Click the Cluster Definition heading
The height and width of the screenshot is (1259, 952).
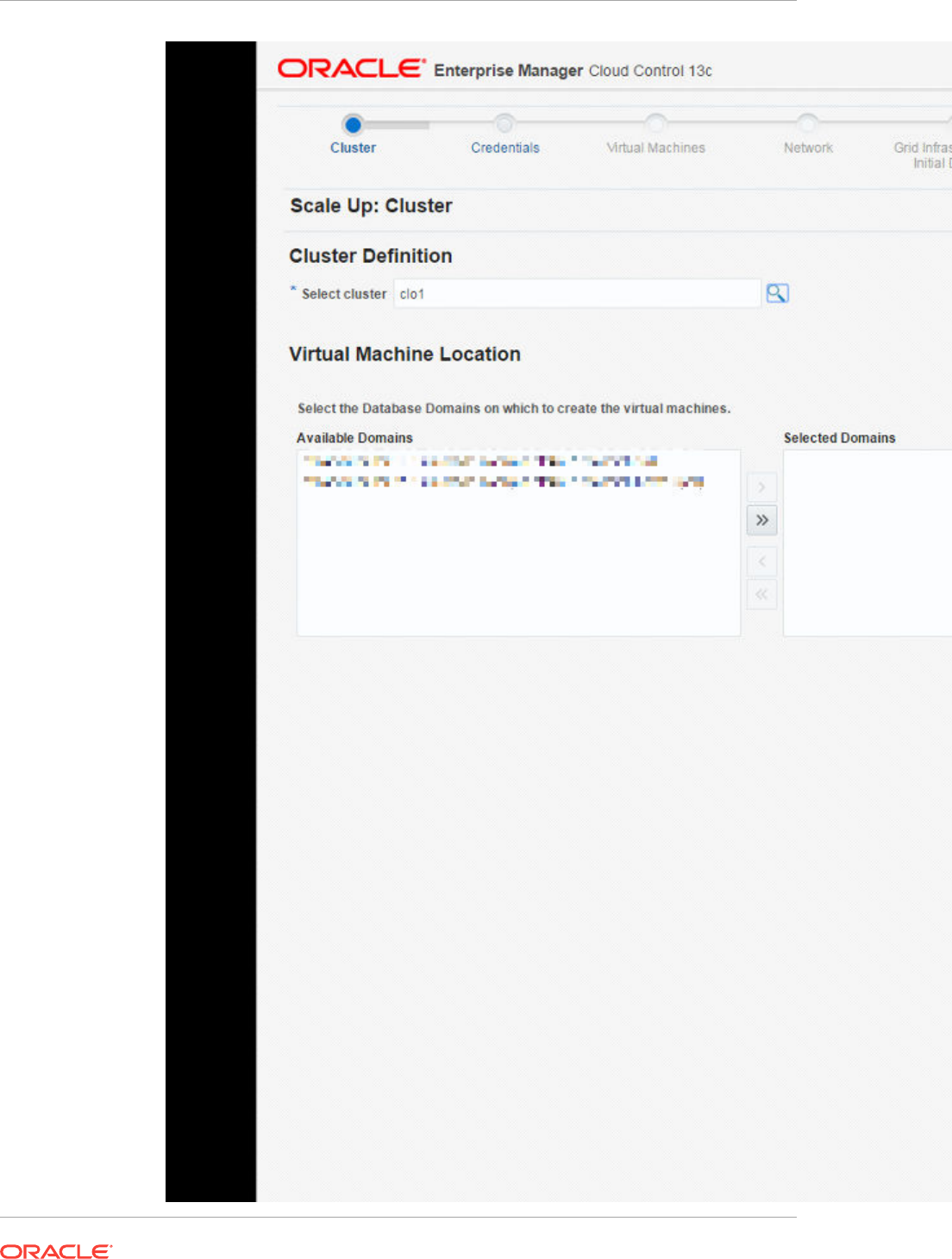pos(371,256)
